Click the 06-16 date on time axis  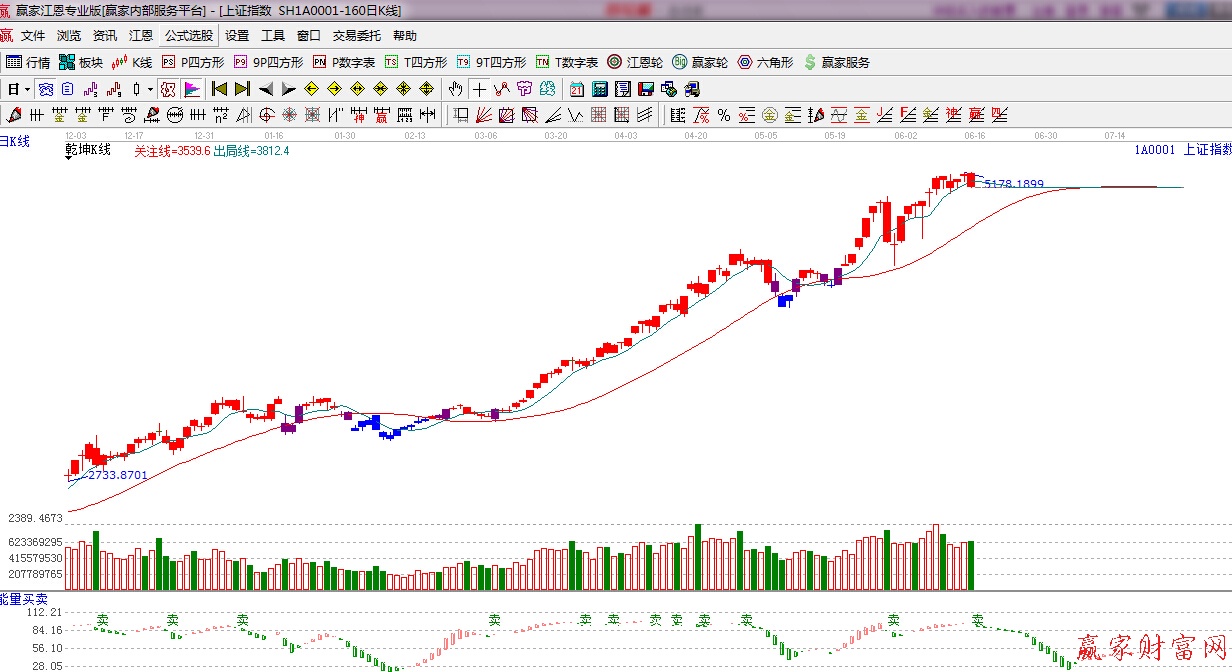tap(975, 135)
